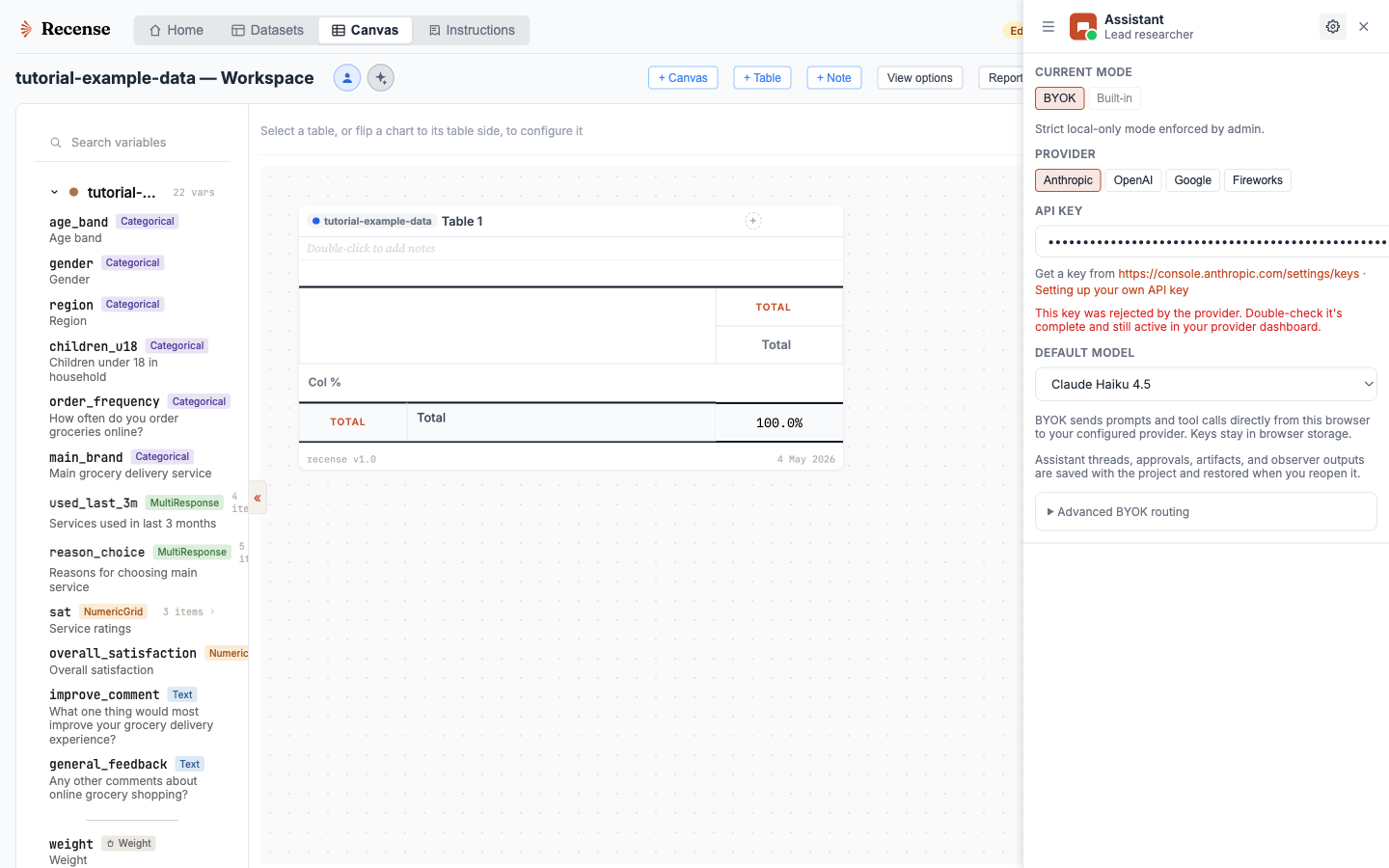This screenshot has height=868, width=1389.
Task: Open assistant settings gear
Action: [1333, 27]
